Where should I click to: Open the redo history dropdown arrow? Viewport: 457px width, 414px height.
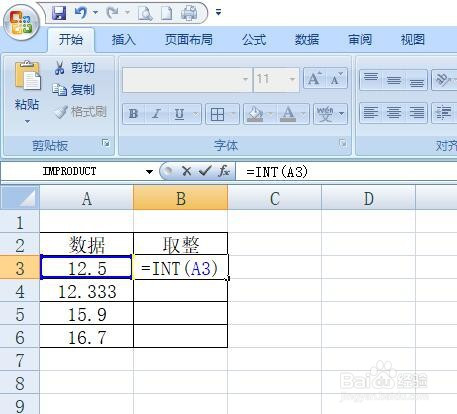click(x=127, y=13)
